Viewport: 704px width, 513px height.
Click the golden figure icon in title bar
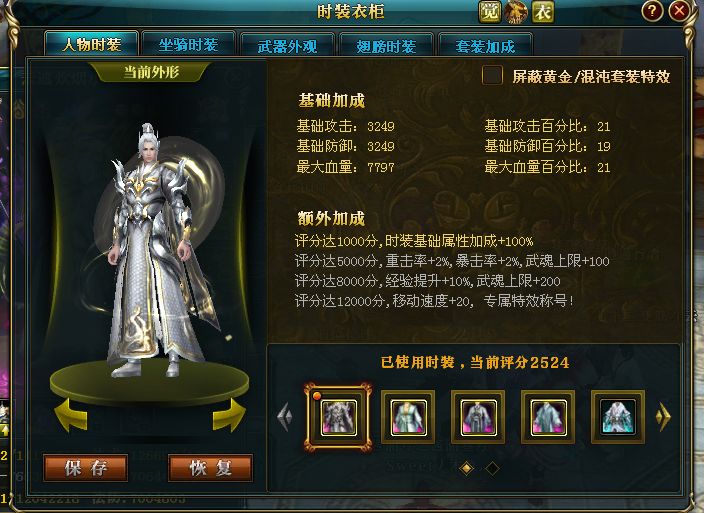click(516, 12)
